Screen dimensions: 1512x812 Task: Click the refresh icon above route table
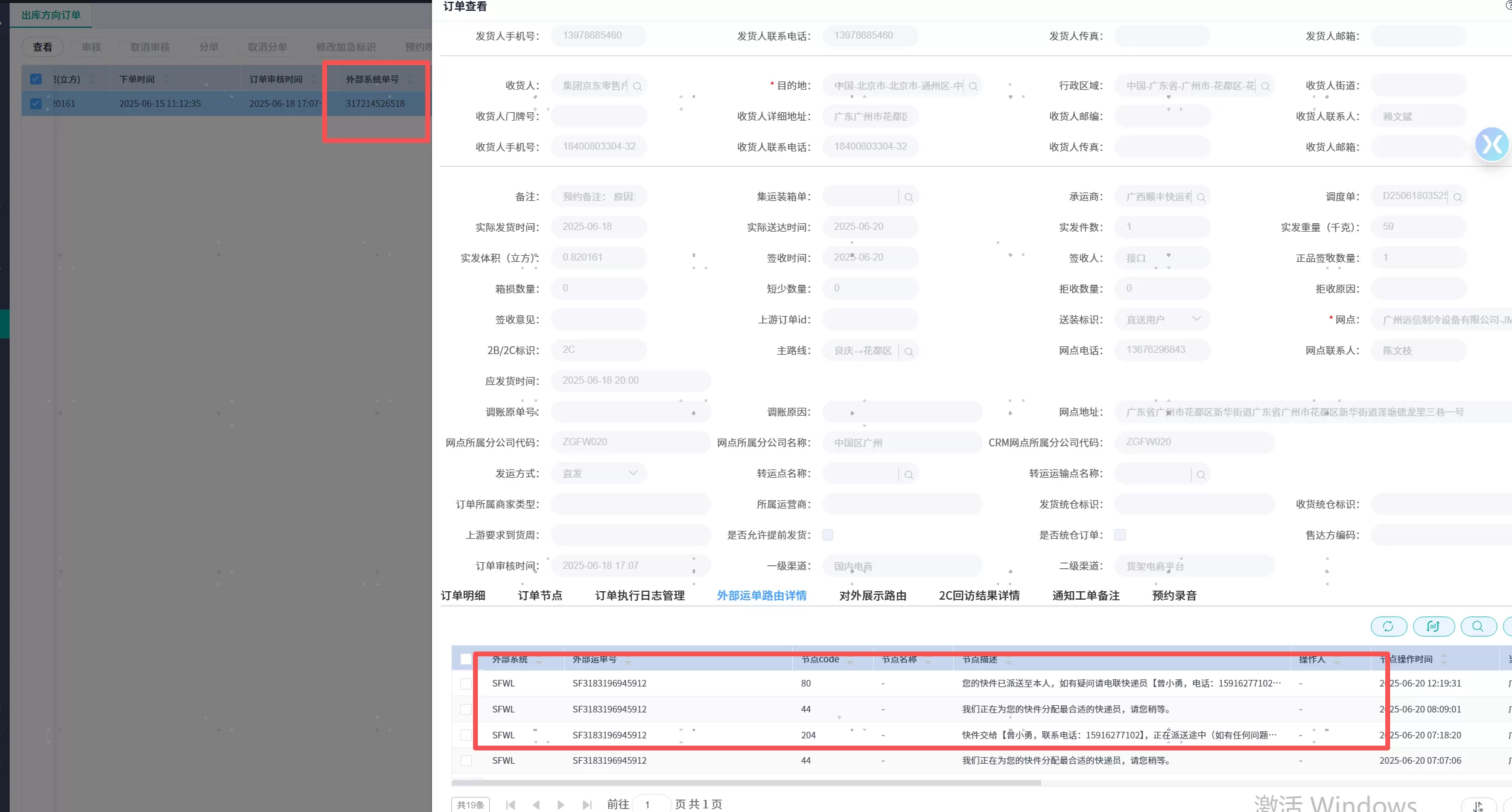pyautogui.click(x=1388, y=627)
